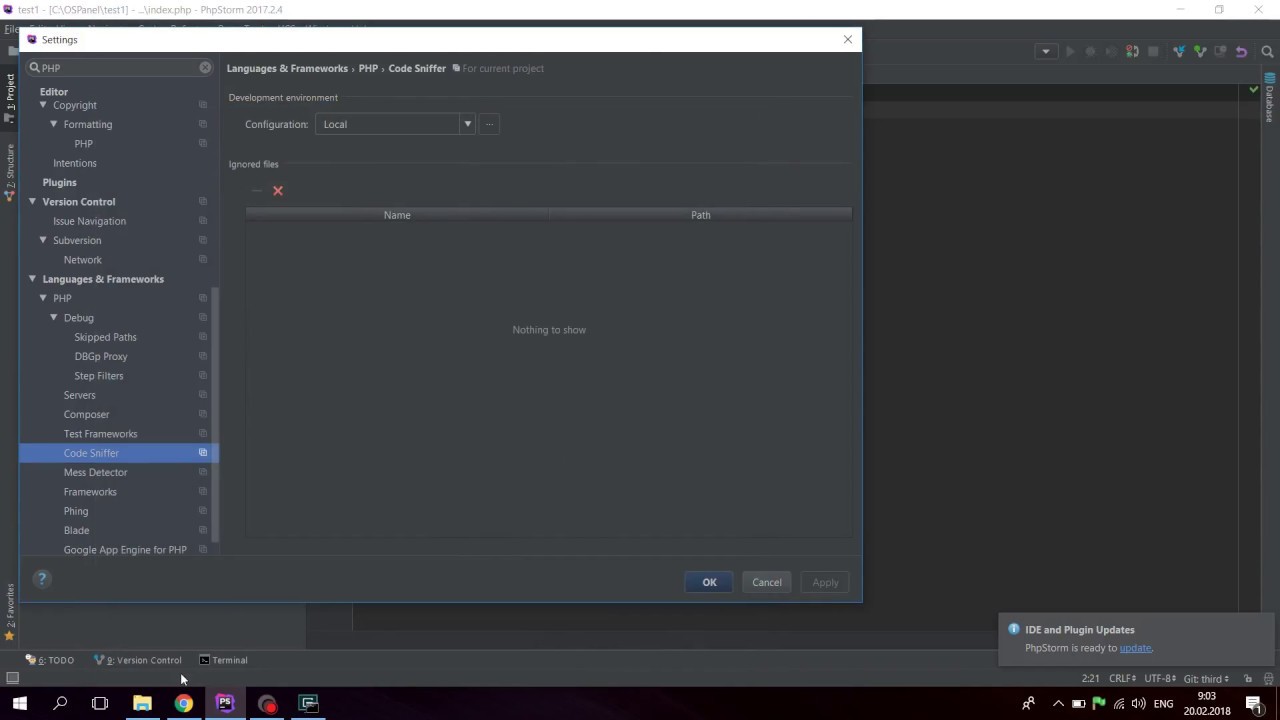Click the Name column header

pyautogui.click(x=397, y=215)
